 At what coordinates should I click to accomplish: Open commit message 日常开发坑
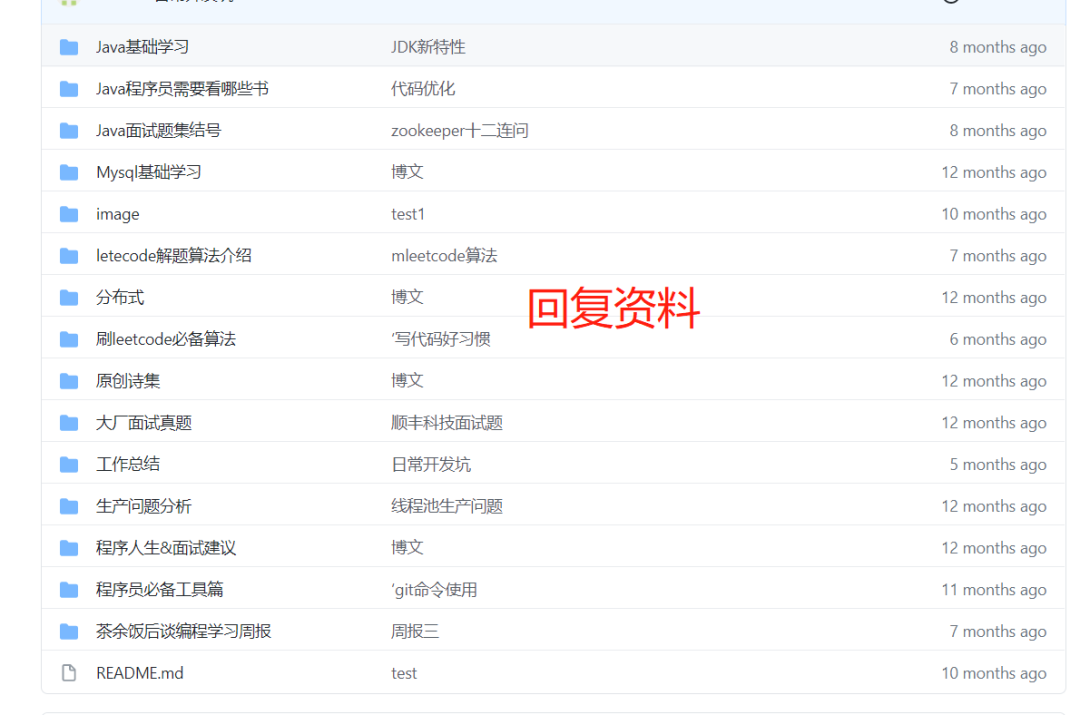431,464
